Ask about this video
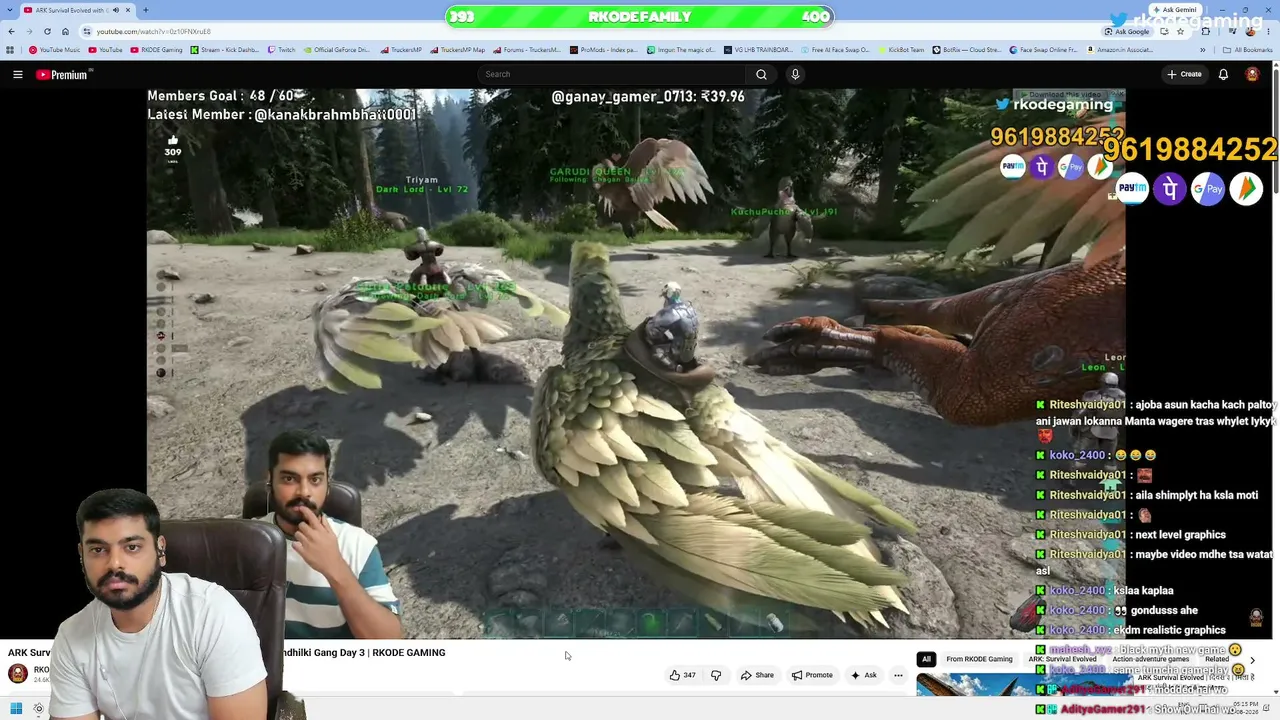 (864, 675)
